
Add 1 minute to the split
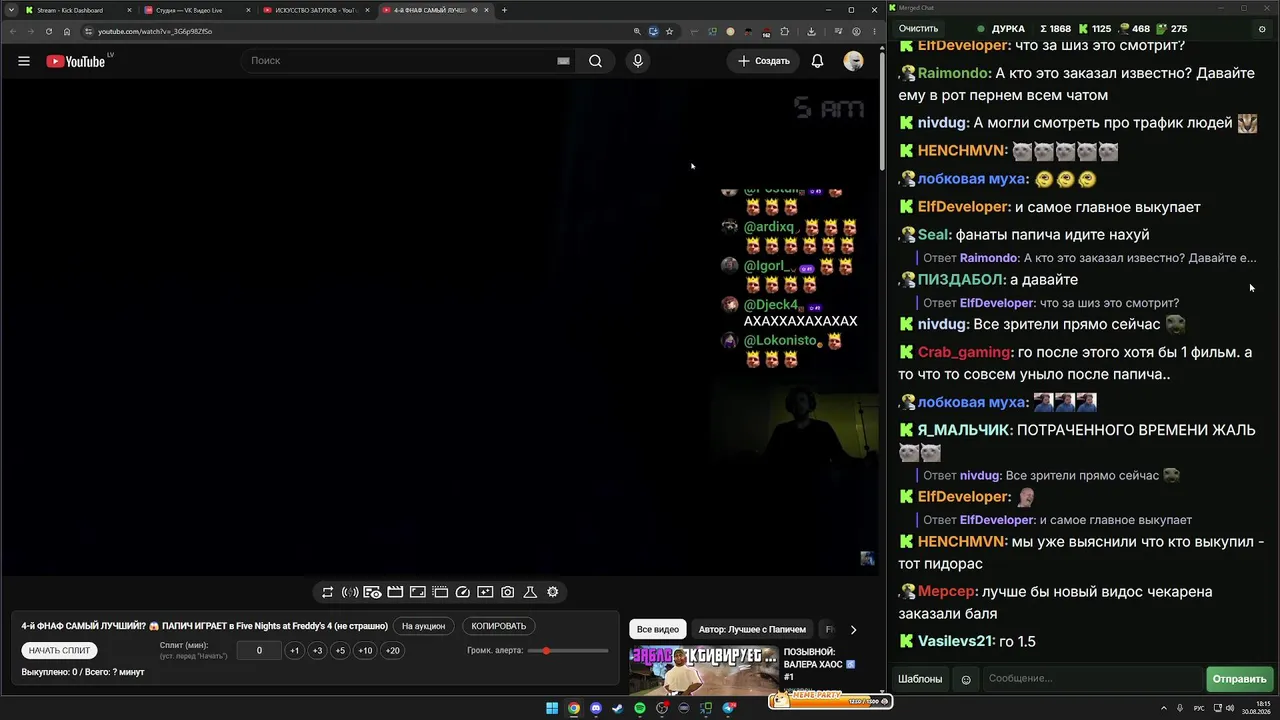point(294,650)
